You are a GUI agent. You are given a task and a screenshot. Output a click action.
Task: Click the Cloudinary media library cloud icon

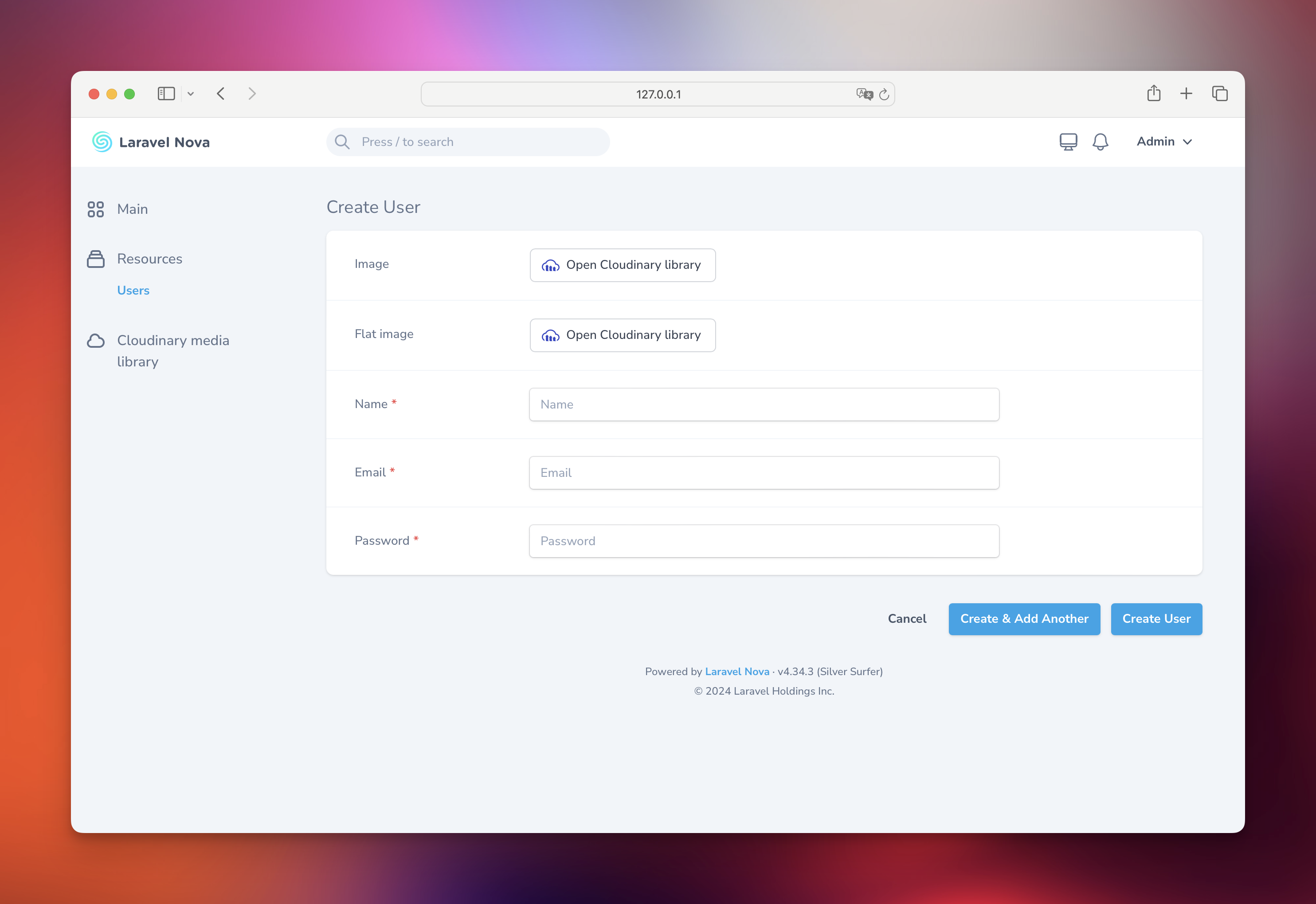pos(97,341)
